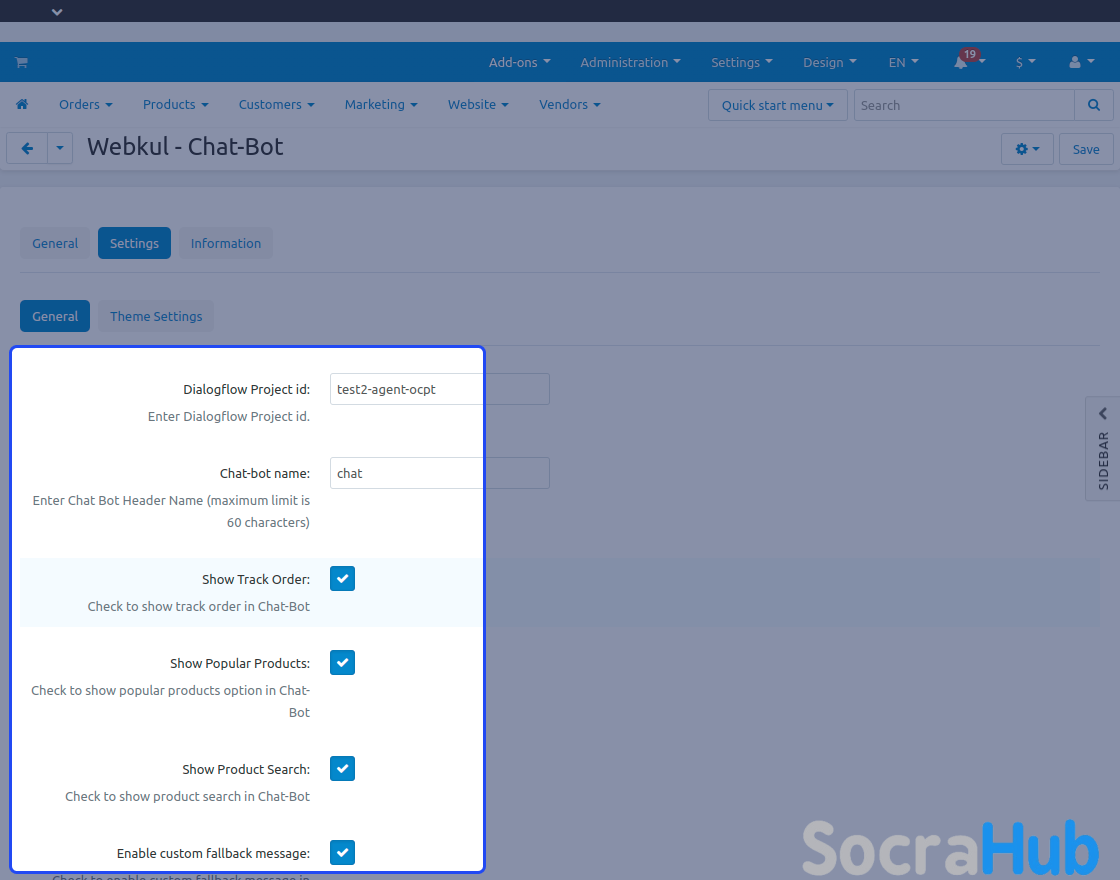This screenshot has height=880, width=1120.
Task: Open the Products menu
Action: (x=176, y=104)
